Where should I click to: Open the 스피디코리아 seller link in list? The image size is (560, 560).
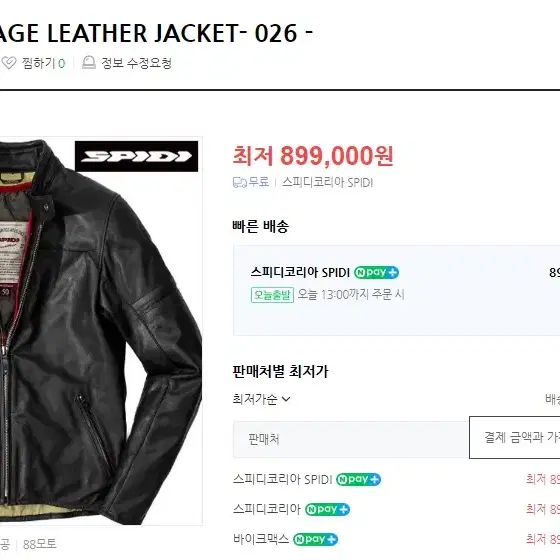click(267, 509)
